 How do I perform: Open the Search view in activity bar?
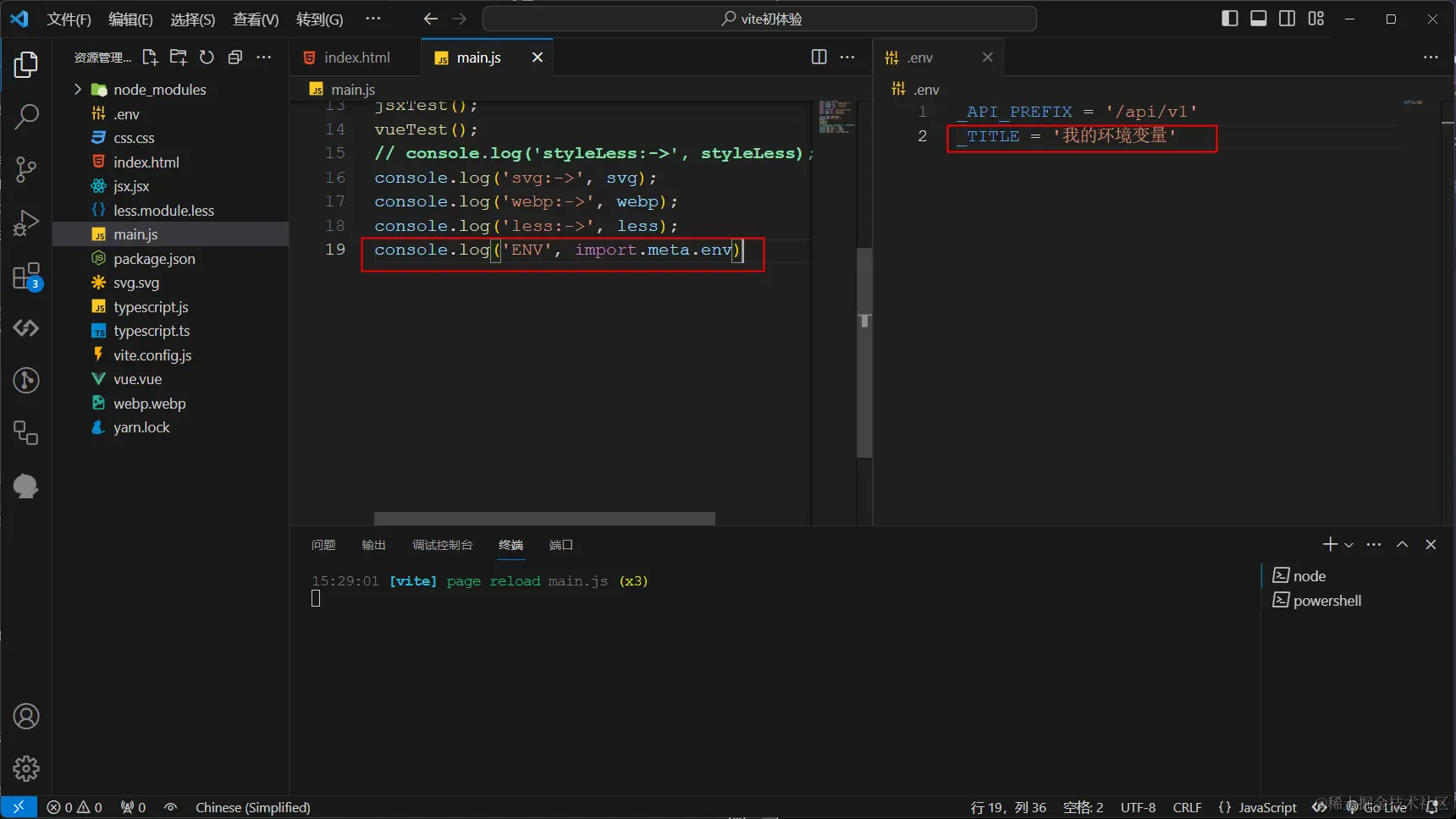26,117
